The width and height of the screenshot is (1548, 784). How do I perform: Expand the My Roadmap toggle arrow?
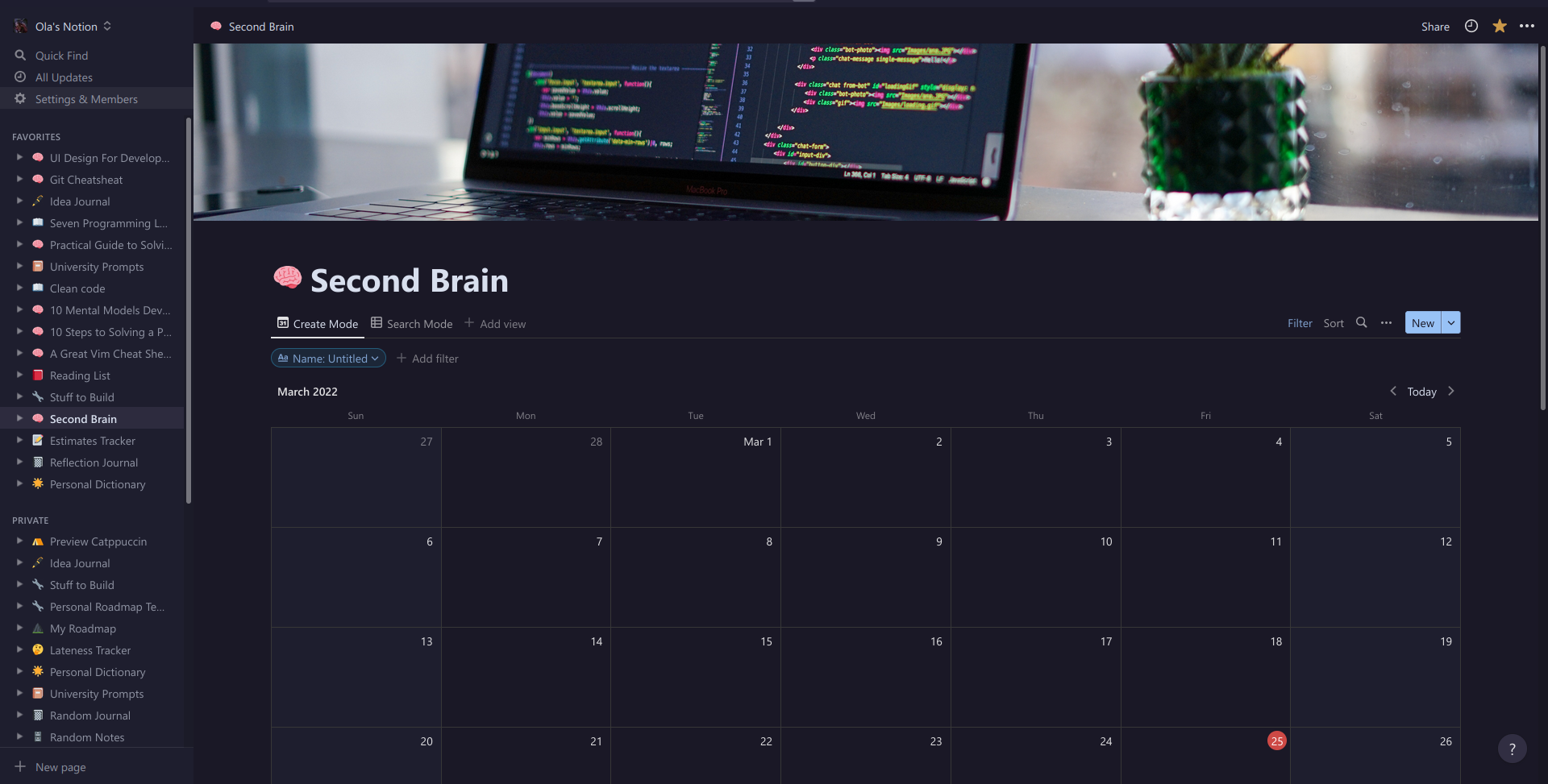pyautogui.click(x=19, y=628)
